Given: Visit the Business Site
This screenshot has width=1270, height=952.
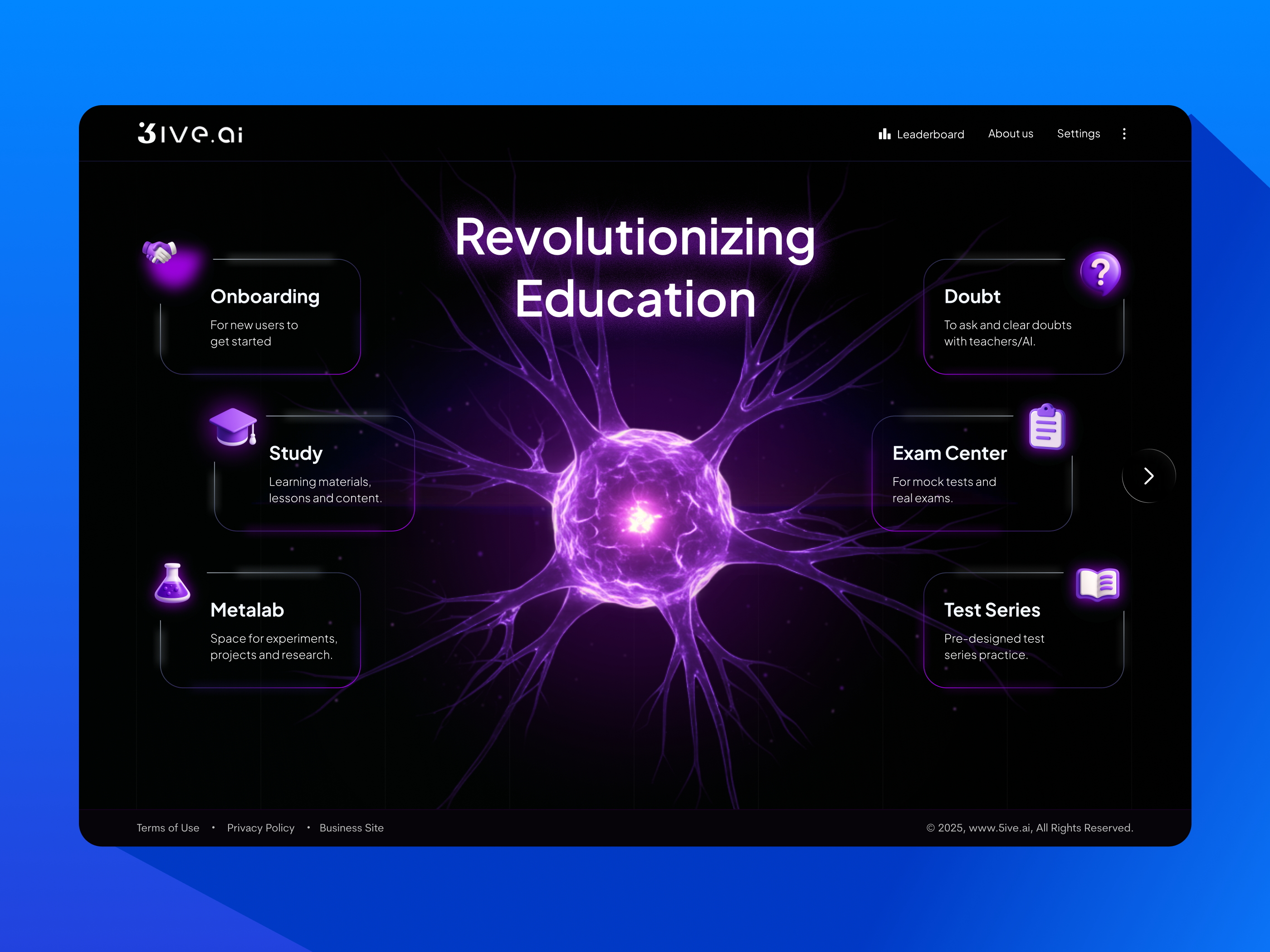Looking at the screenshot, I should tap(352, 827).
